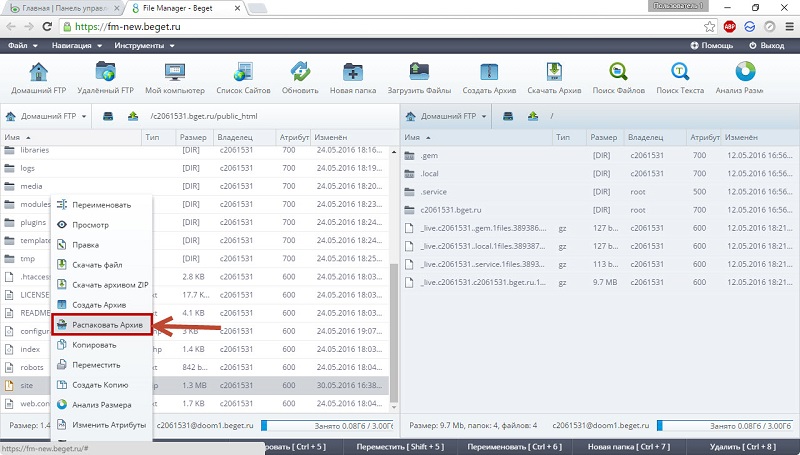This screenshot has width=800, height=455.
Task: Click left panel vertical scrollbar thumb
Action: [x=393, y=333]
